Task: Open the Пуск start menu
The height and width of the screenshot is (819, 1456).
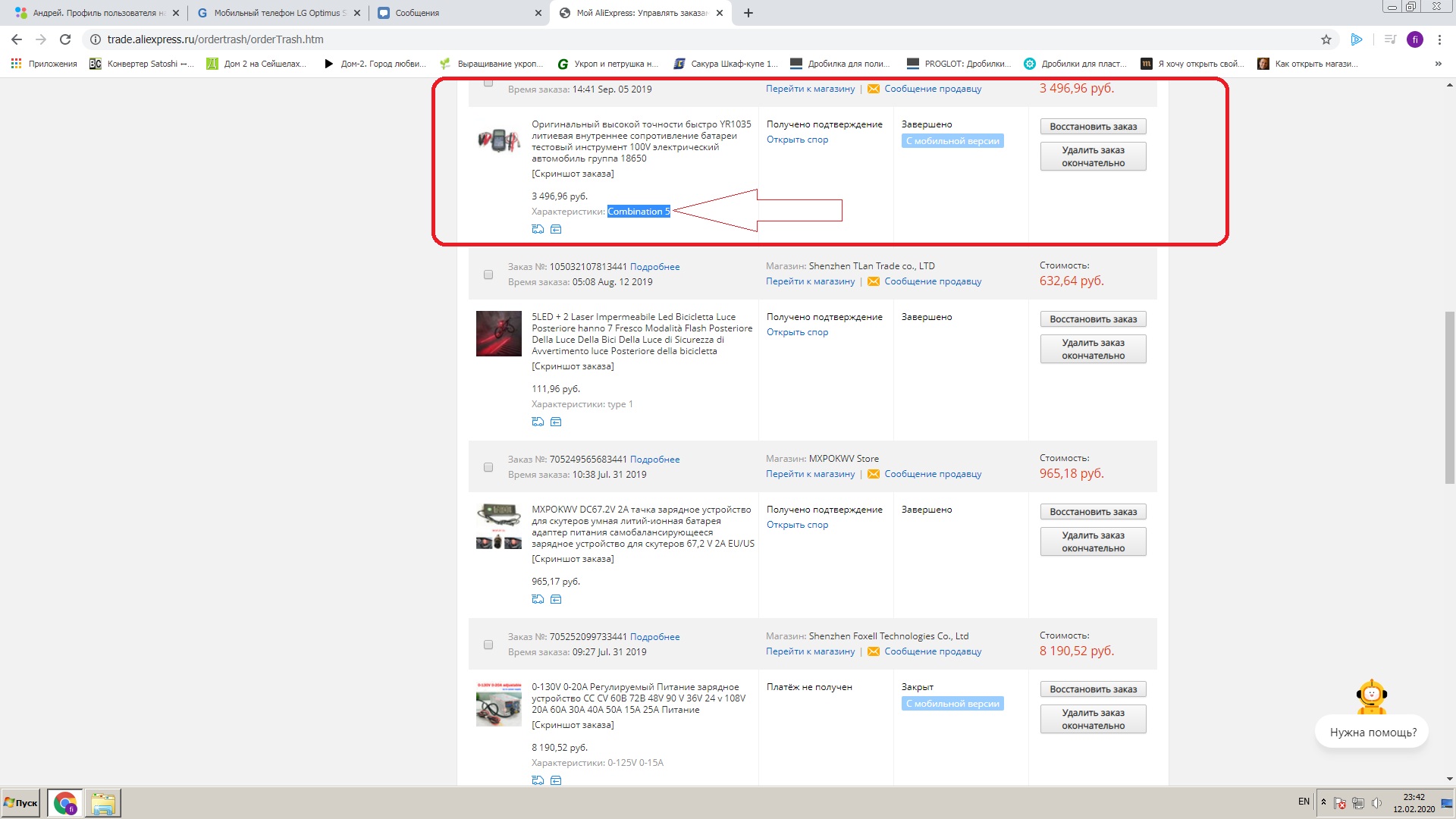Action: (21, 802)
